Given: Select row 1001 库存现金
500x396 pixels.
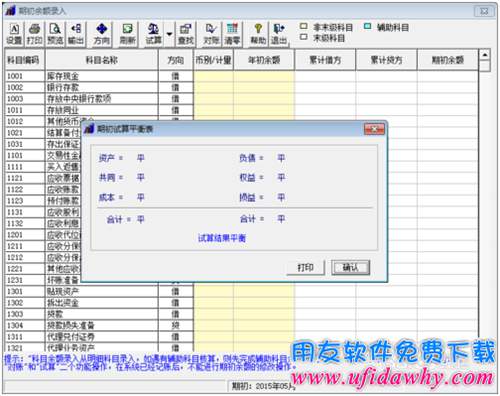Looking at the screenshot, I should (x=242, y=76).
